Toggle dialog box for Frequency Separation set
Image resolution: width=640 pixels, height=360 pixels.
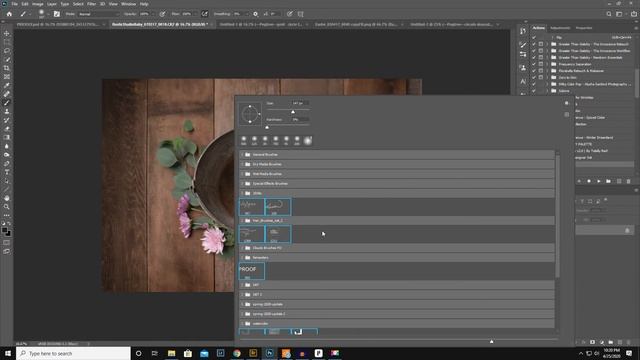coord(541,64)
